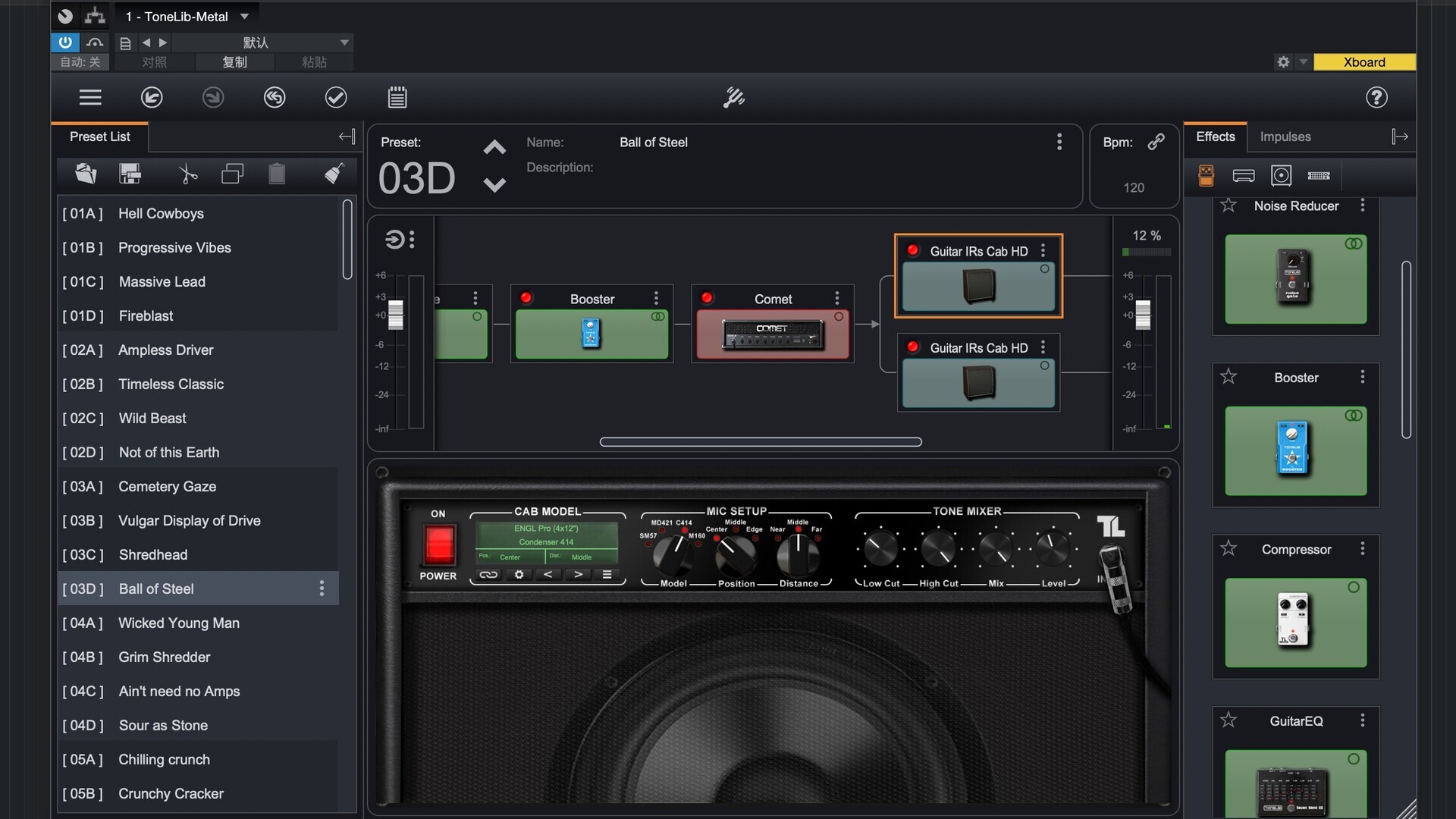Click the 复制 copy button
This screenshot has width=1456, height=819.
point(234,62)
